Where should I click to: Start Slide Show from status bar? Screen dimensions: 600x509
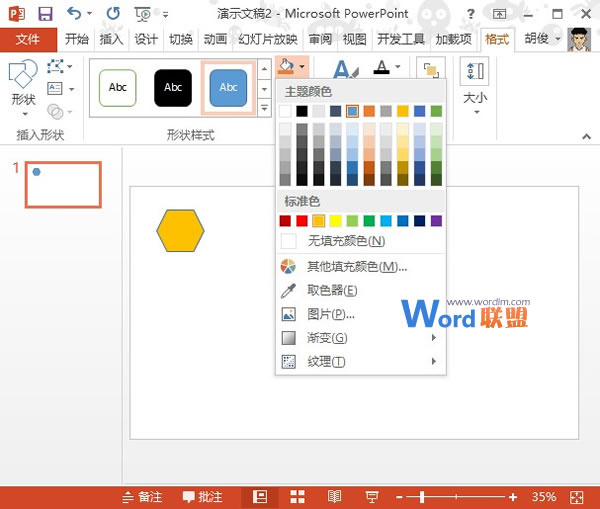click(372, 497)
